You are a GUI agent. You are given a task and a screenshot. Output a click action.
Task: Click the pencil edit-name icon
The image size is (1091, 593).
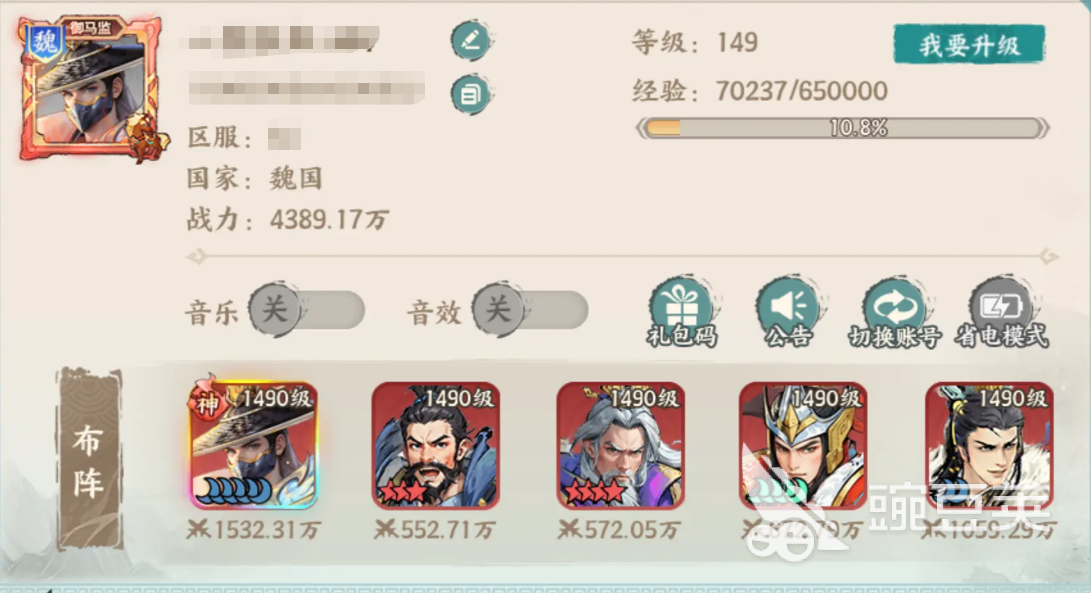point(472,40)
